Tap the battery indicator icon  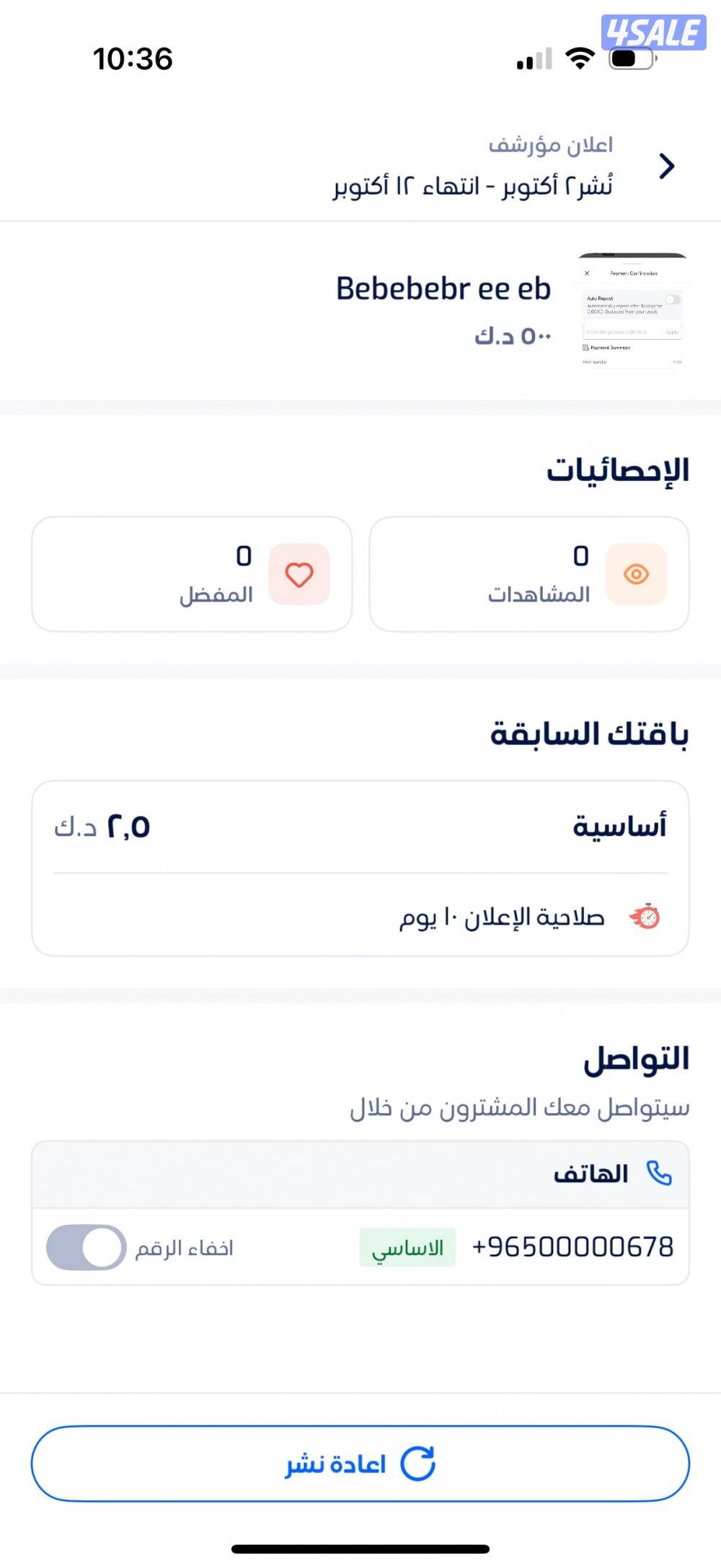point(632,58)
